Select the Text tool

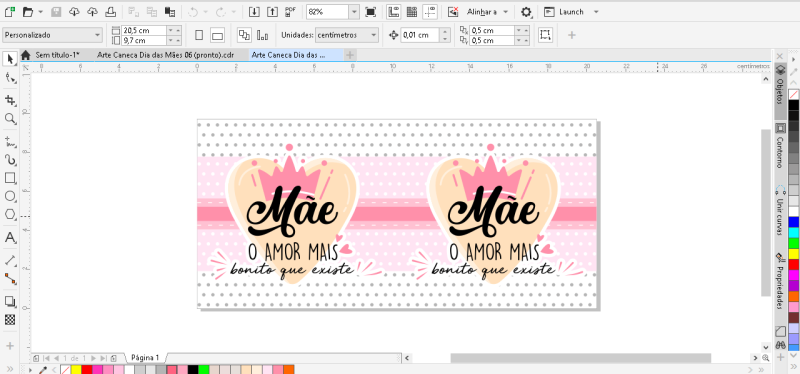click(x=10, y=238)
